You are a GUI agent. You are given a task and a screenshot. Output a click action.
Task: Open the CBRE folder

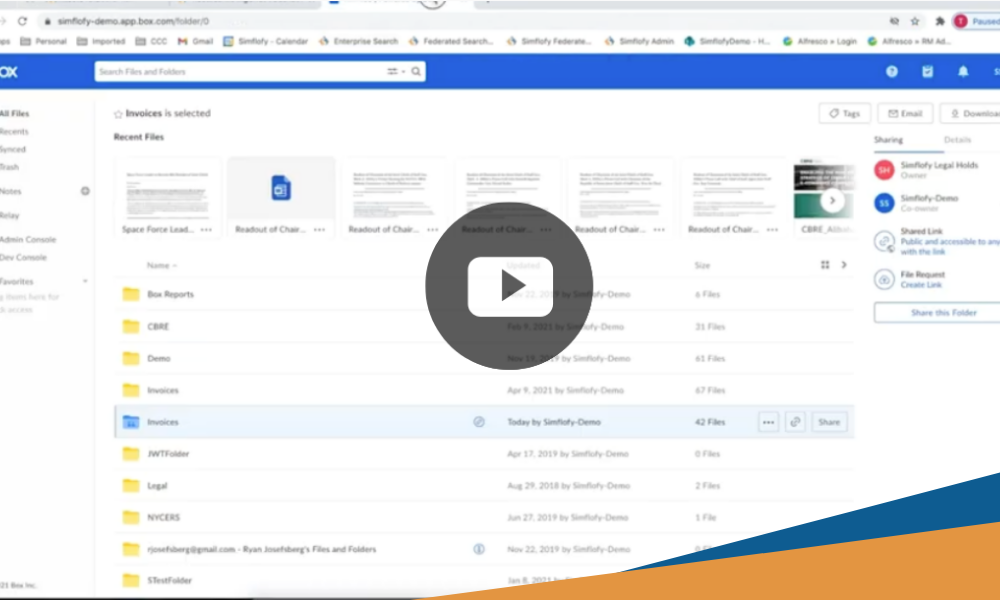[158, 326]
